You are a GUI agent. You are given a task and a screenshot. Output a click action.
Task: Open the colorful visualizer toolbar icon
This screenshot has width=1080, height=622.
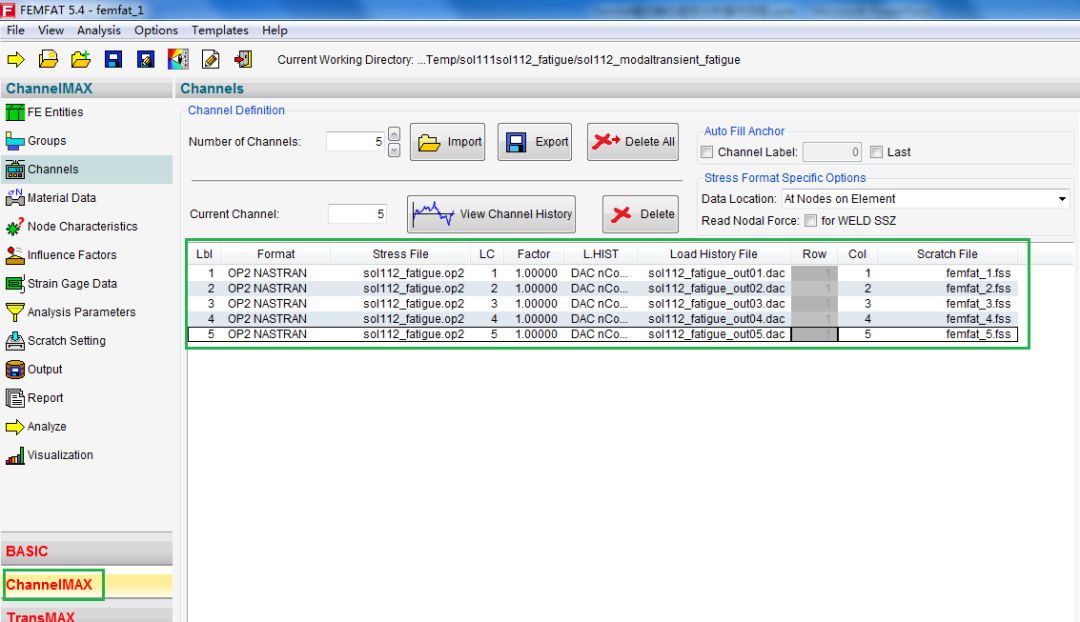tap(178, 59)
